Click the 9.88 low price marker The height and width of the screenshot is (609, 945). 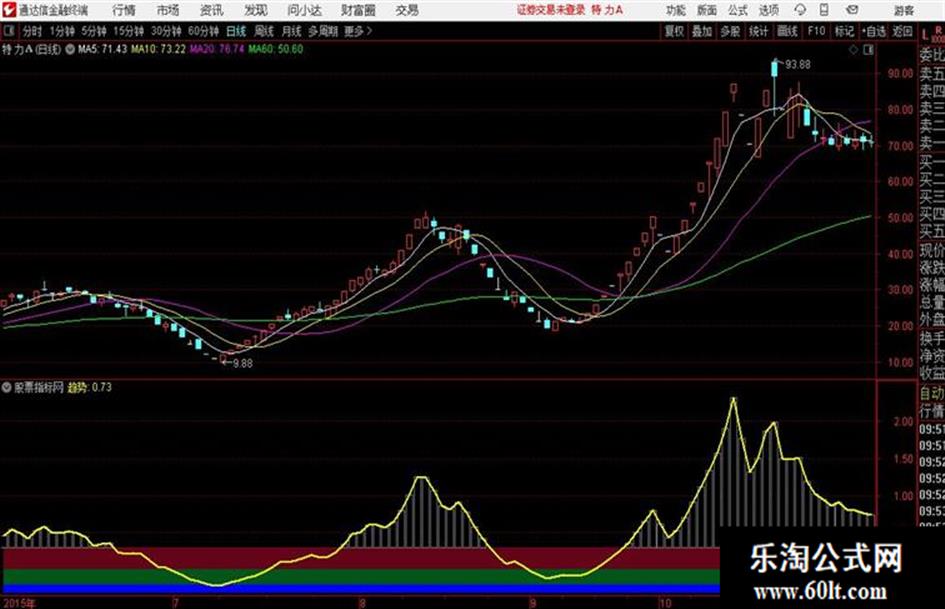pos(242,363)
